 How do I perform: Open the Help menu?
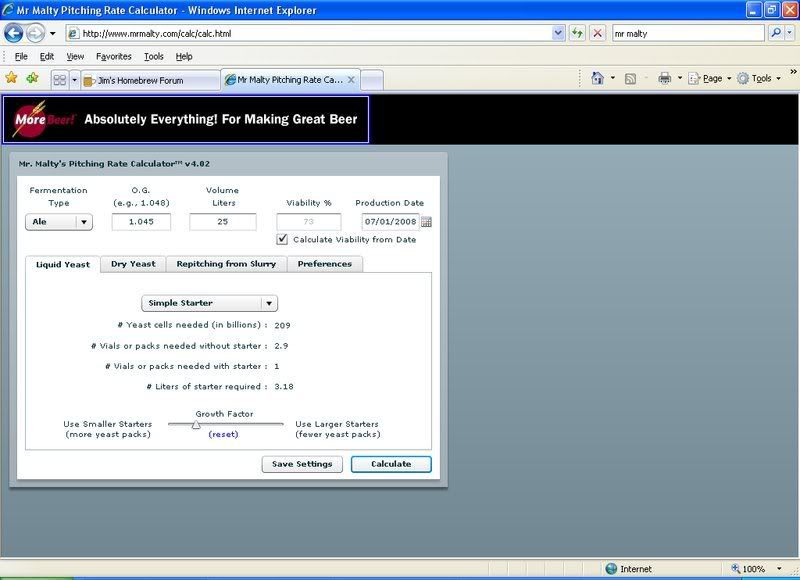point(184,57)
